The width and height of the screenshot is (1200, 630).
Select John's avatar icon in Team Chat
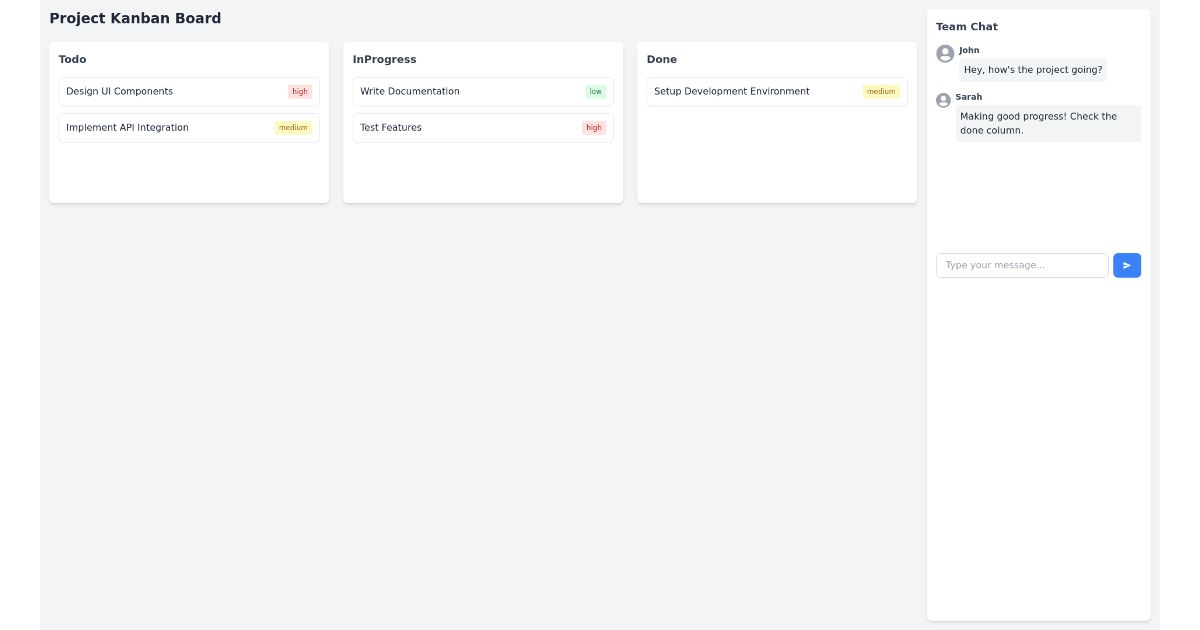click(944, 54)
